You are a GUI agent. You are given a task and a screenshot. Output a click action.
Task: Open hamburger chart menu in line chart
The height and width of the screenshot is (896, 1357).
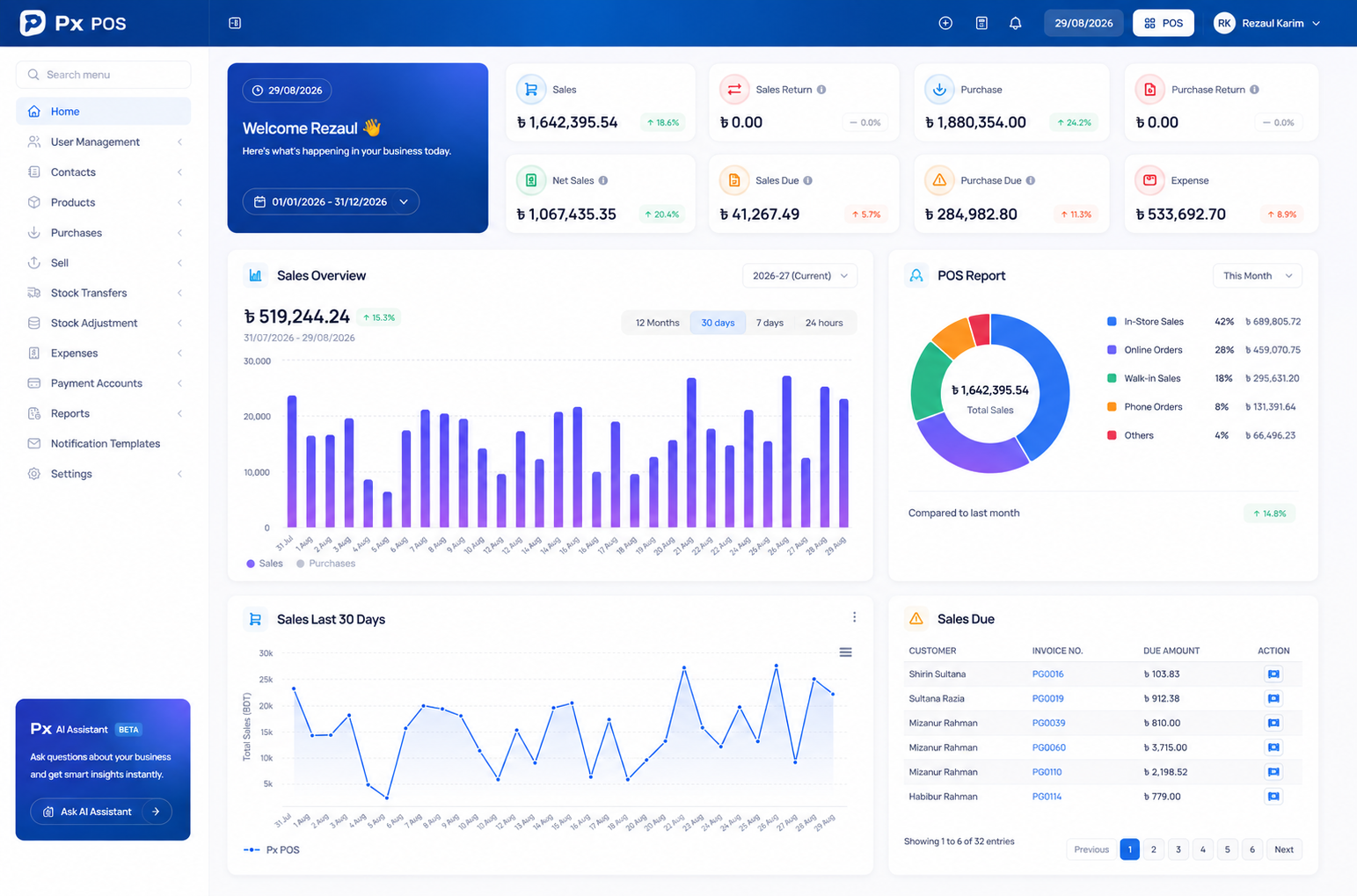click(x=845, y=652)
